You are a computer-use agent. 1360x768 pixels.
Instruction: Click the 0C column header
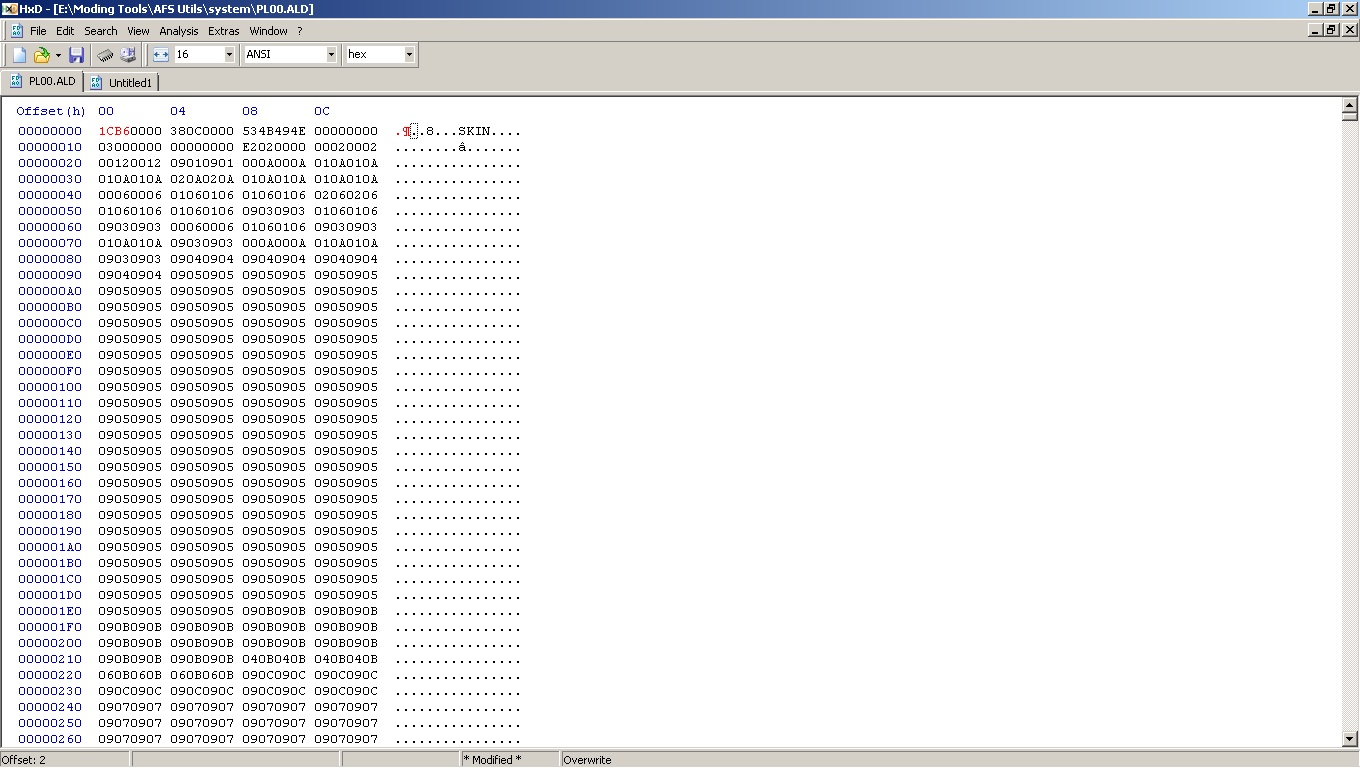322,111
